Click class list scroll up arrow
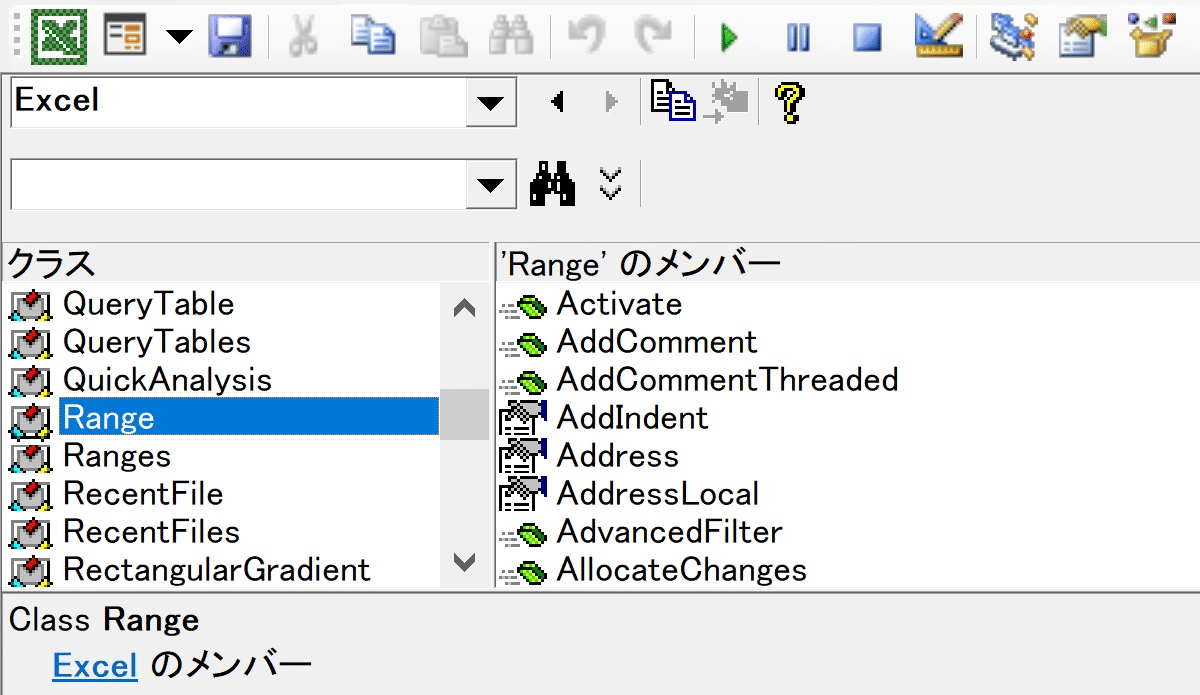 click(465, 308)
